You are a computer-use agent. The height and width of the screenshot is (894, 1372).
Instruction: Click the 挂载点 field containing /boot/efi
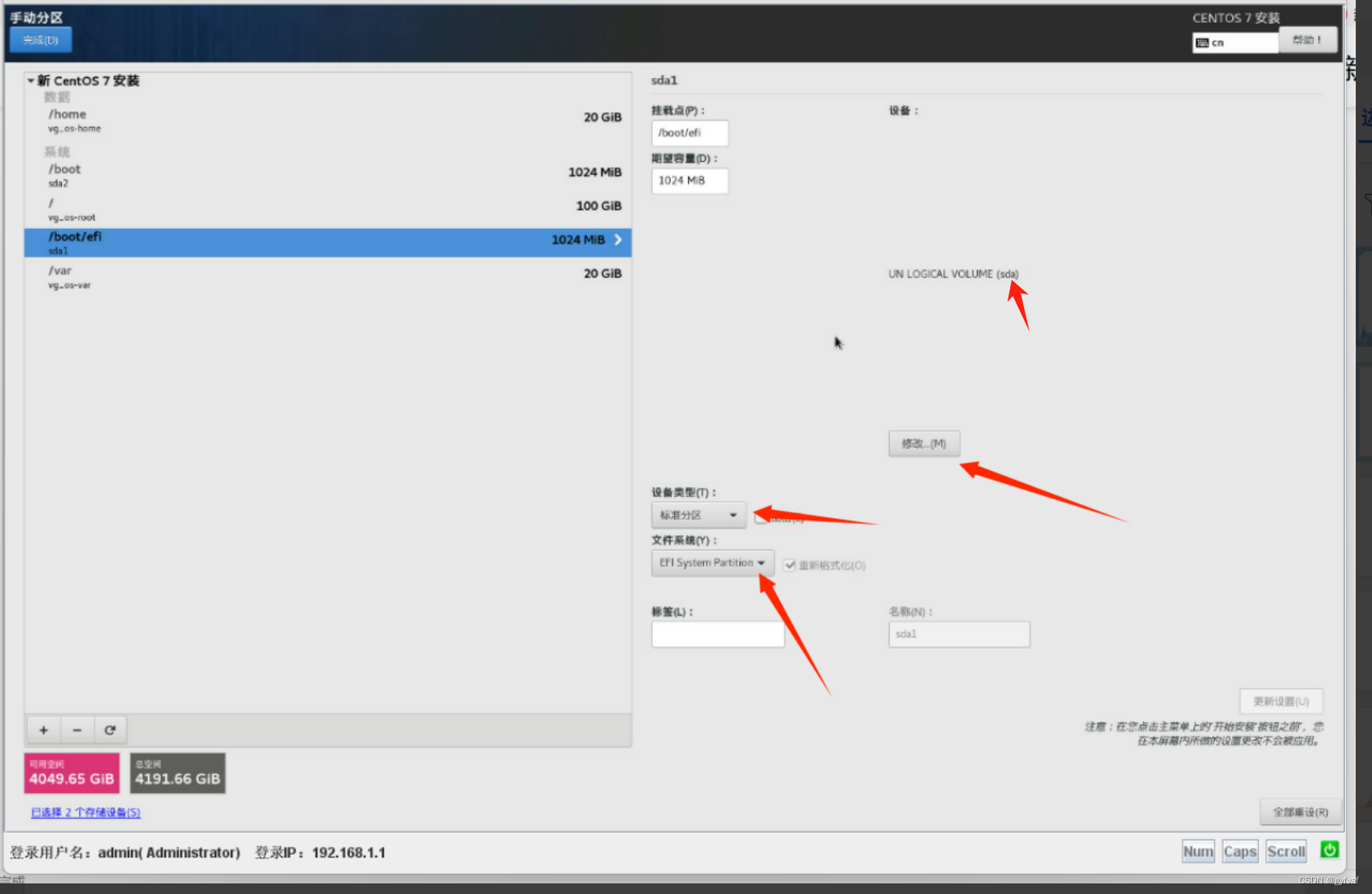(x=690, y=133)
